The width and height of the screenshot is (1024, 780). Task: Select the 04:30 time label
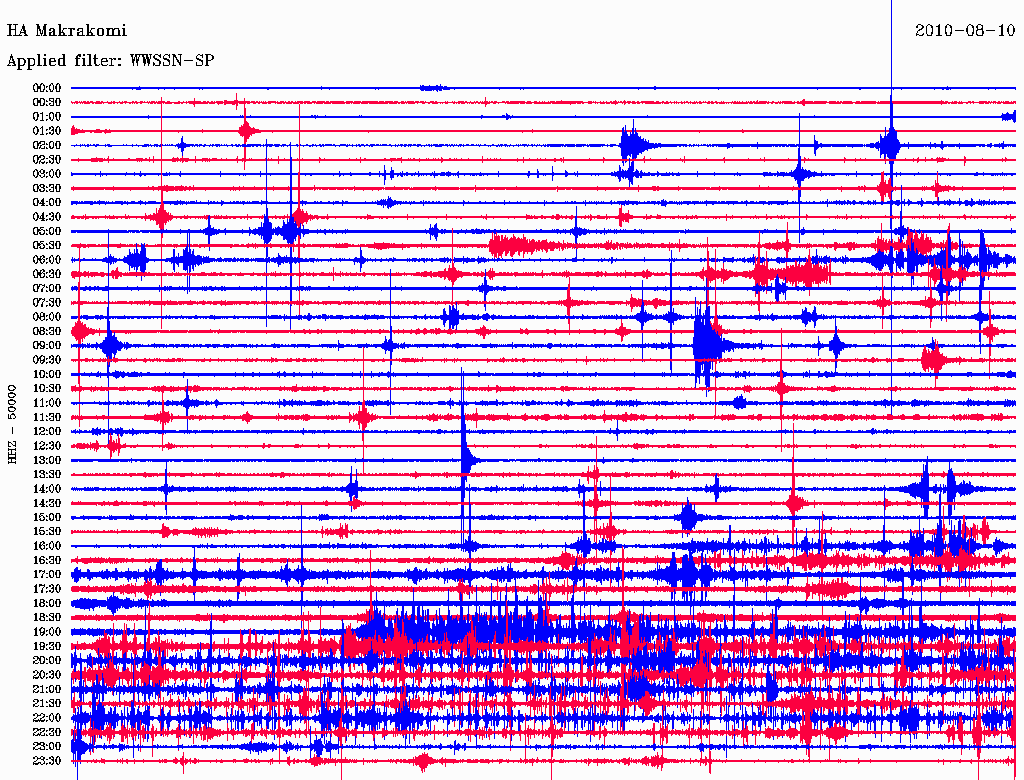click(46, 217)
